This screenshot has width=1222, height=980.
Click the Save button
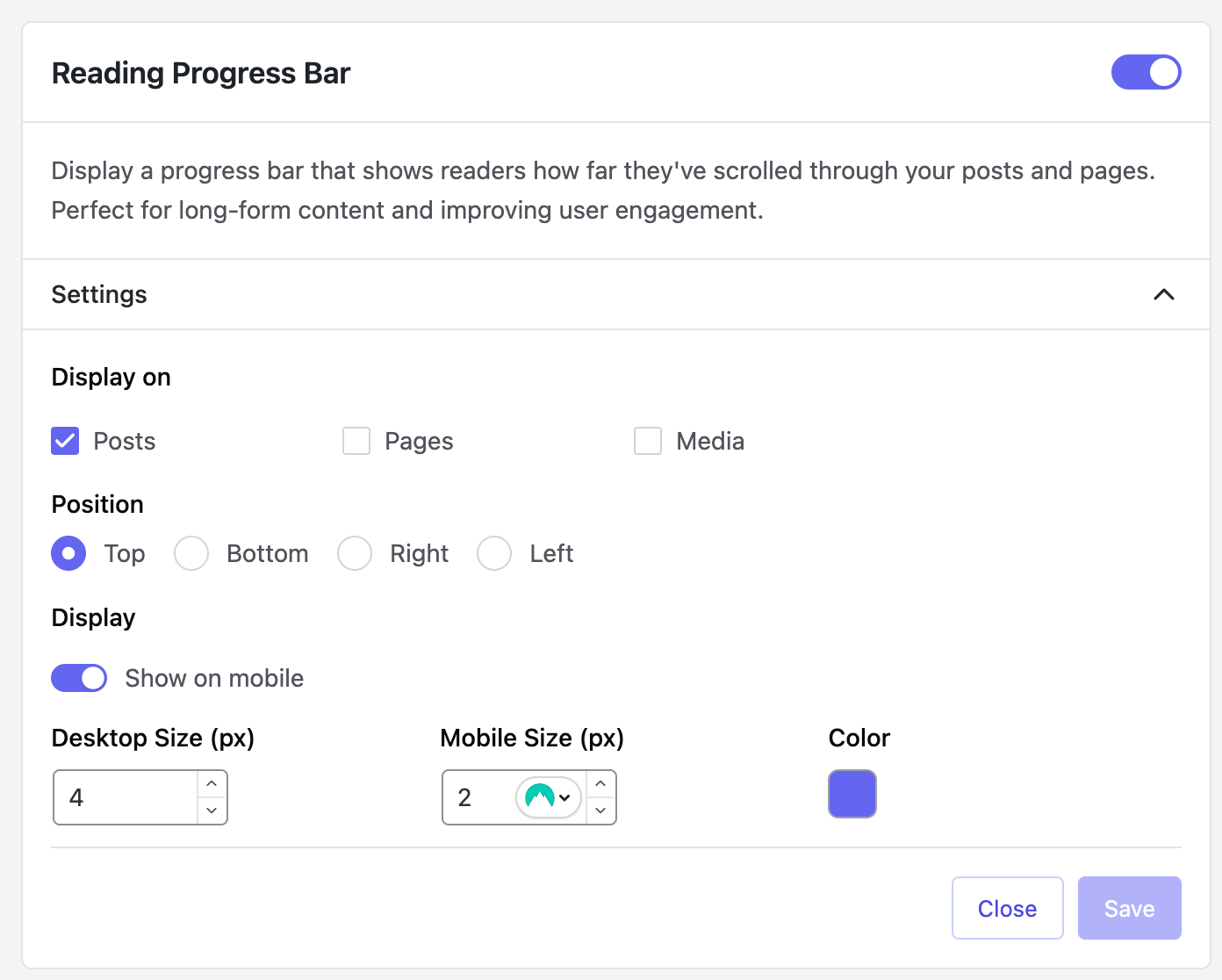1129,908
